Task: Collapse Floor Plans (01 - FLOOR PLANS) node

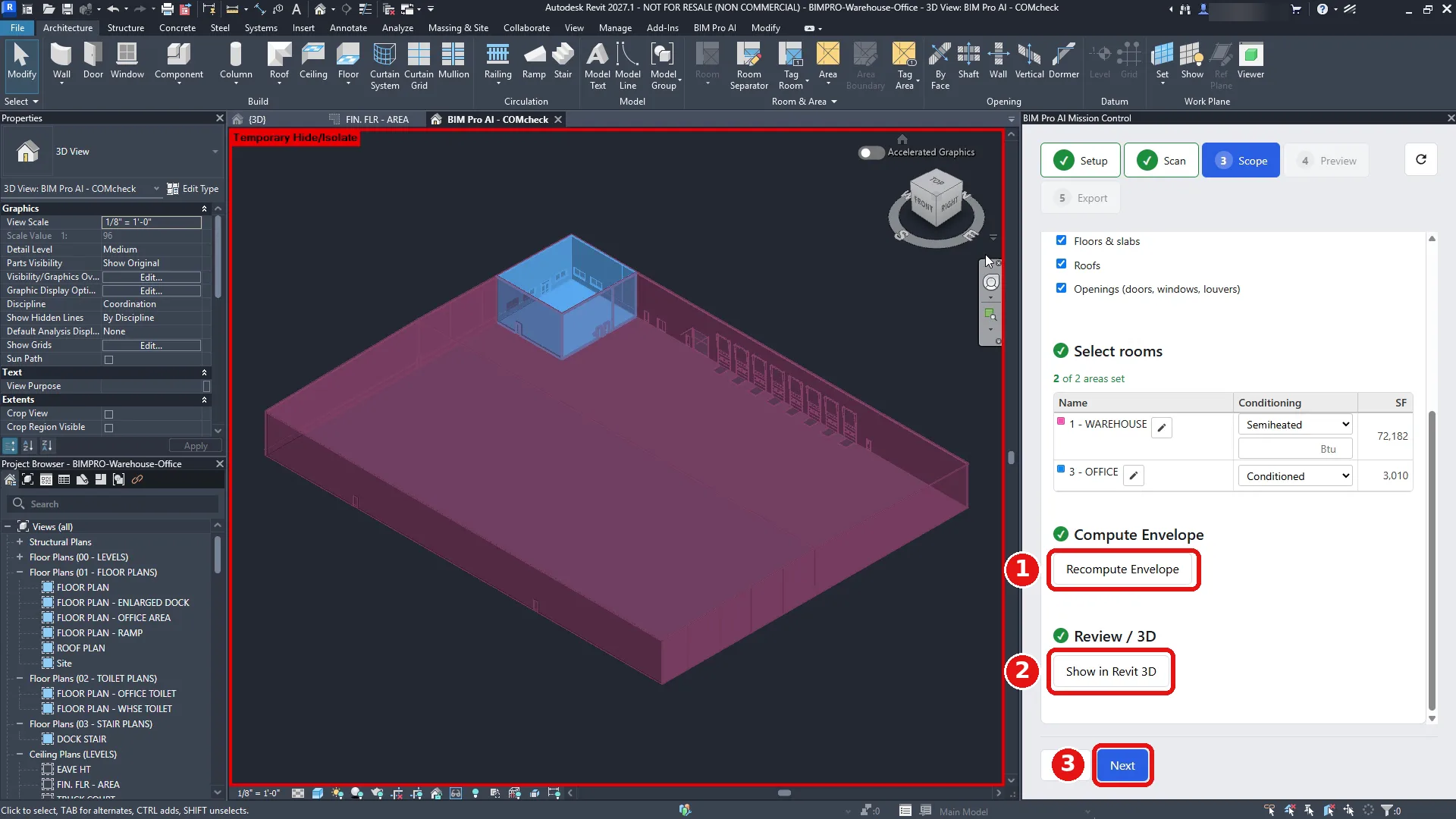Action: pos(20,573)
